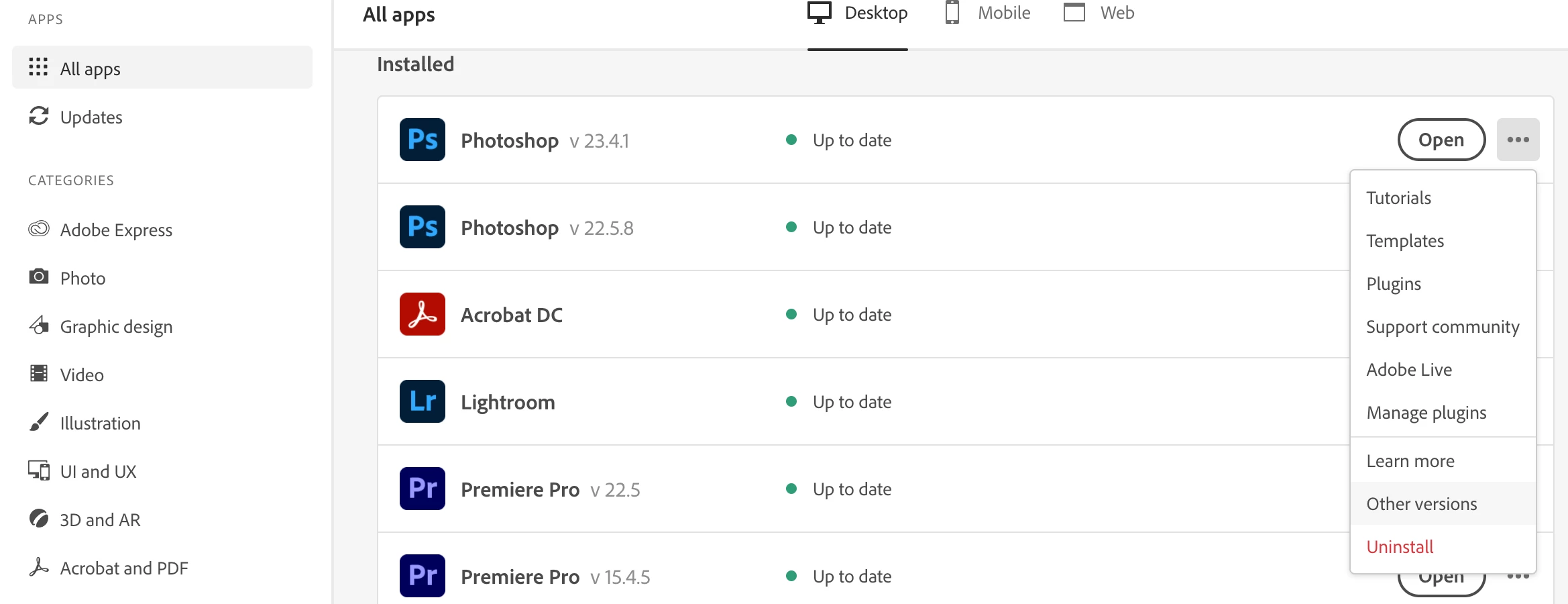Click Photoshop v 23.4.1 app icon
1568x604 pixels.
pos(423,140)
